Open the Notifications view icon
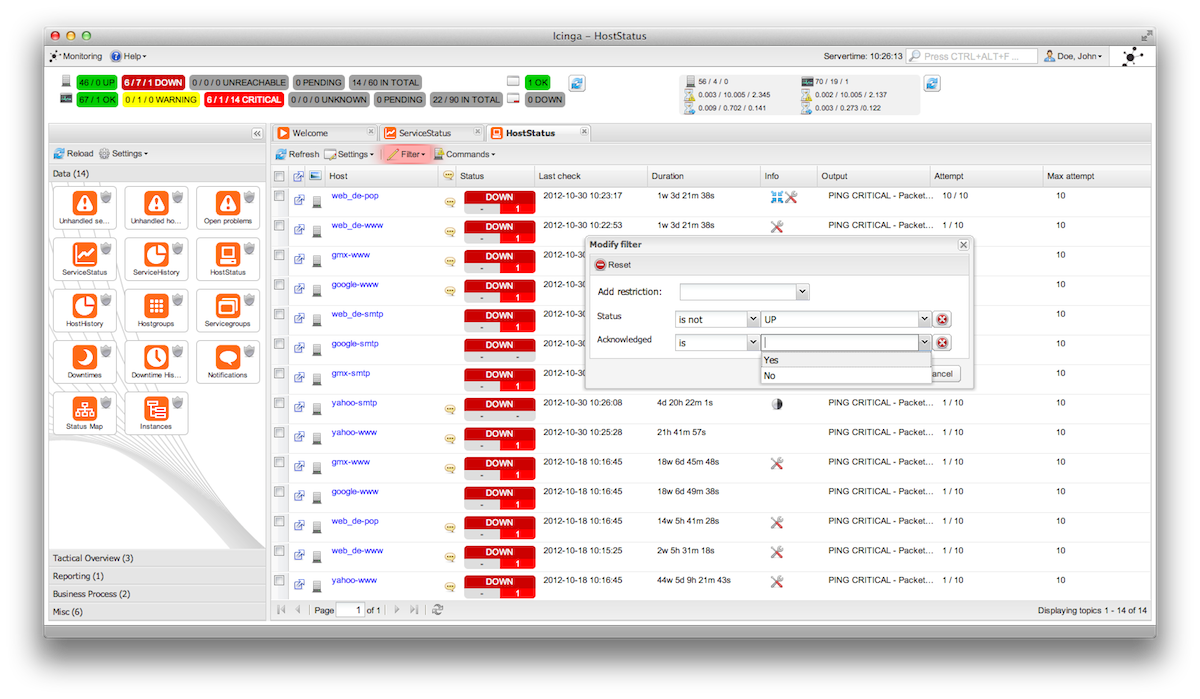This screenshot has width=1200, height=699. tap(227, 358)
